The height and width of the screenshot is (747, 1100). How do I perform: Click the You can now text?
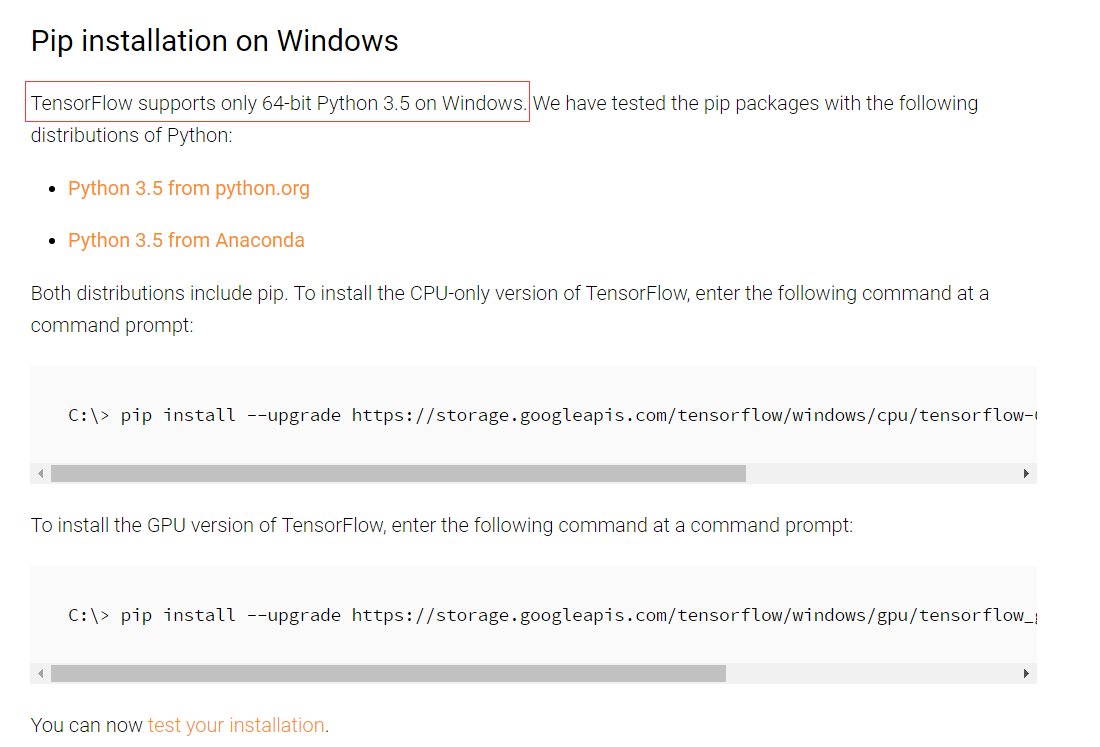(x=86, y=725)
